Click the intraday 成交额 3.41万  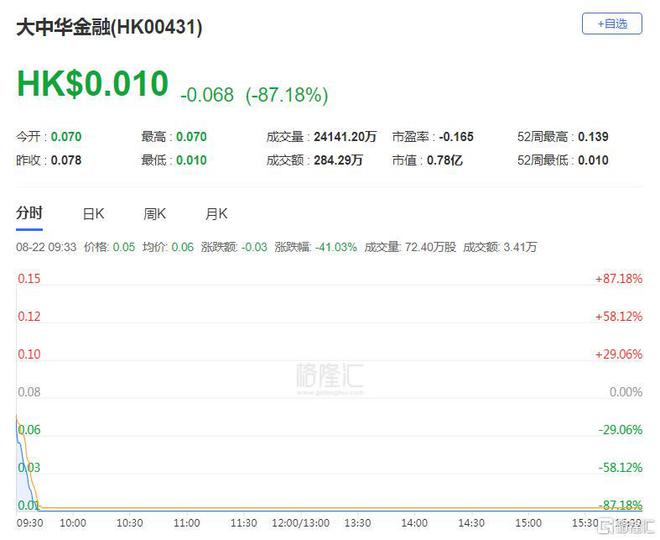(520, 247)
